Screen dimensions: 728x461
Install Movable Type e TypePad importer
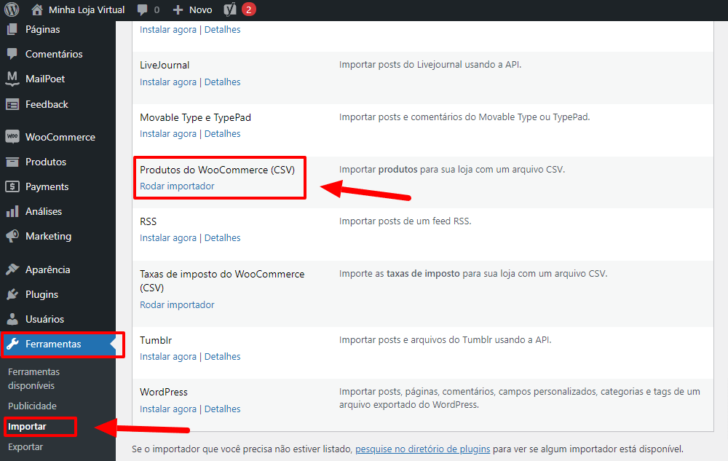pyautogui.click(x=168, y=134)
